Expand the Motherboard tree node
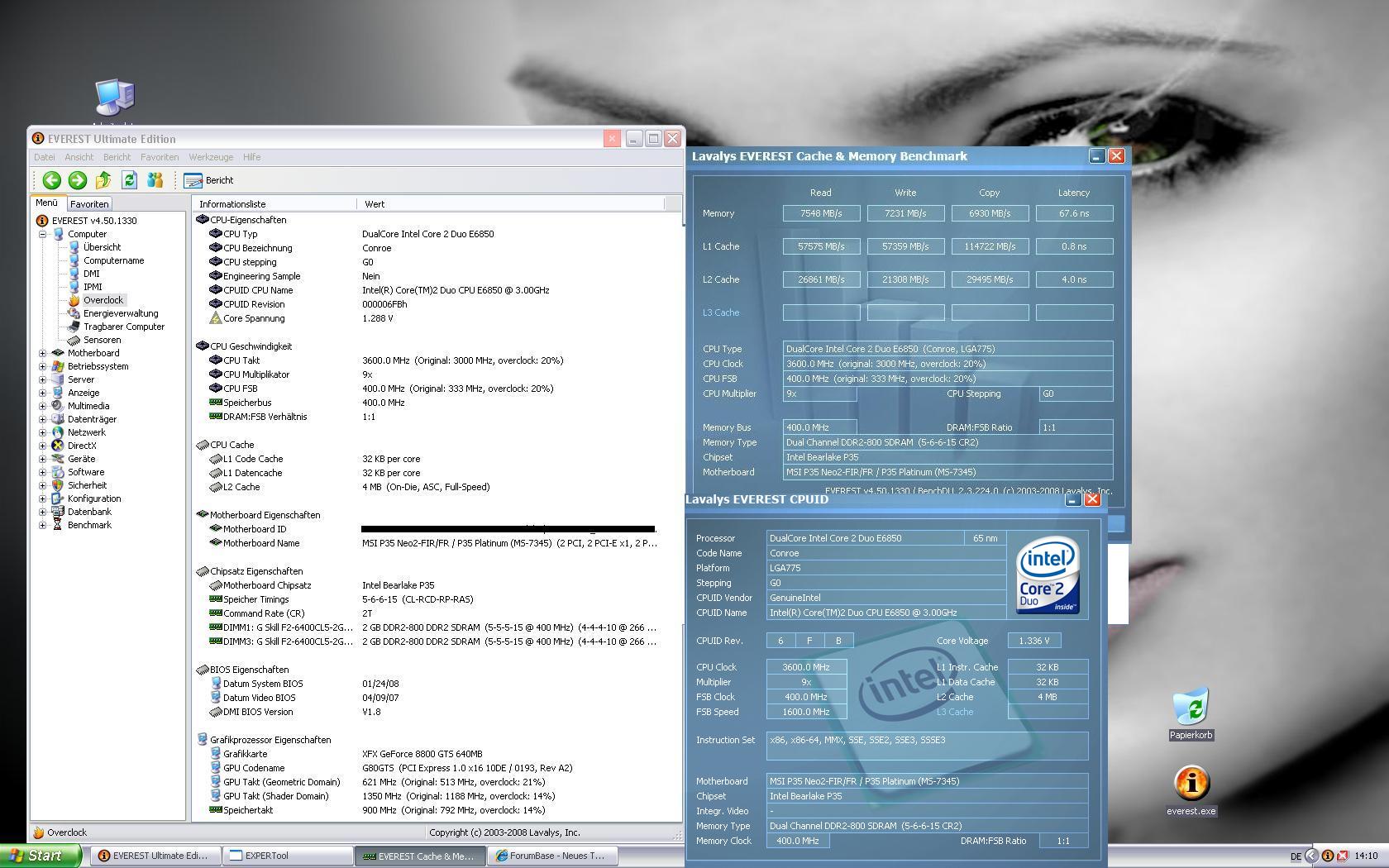1389x868 pixels. pyautogui.click(x=42, y=353)
